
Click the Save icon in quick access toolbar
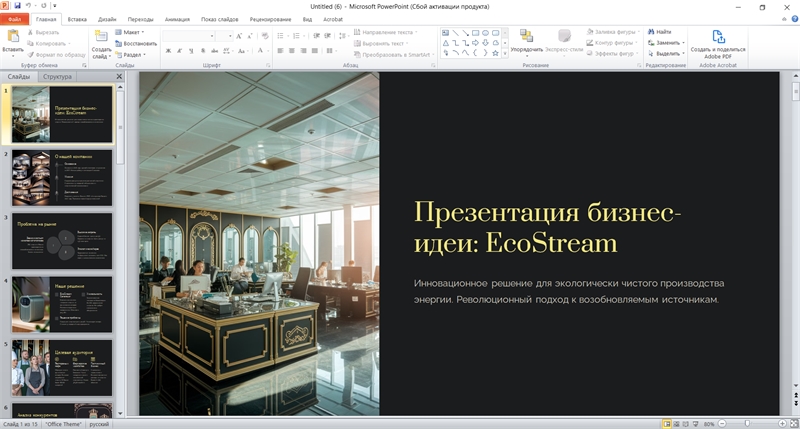pos(17,6)
